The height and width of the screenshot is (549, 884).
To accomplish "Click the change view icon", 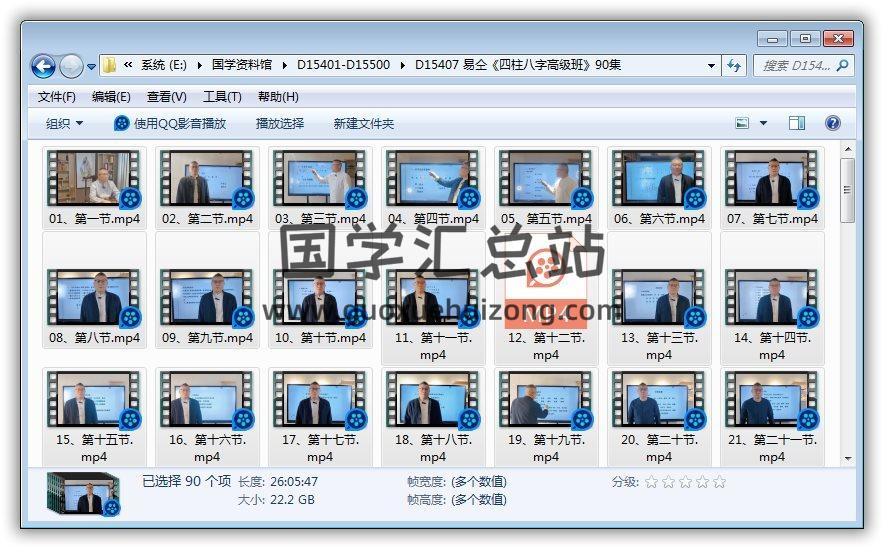I will point(742,123).
